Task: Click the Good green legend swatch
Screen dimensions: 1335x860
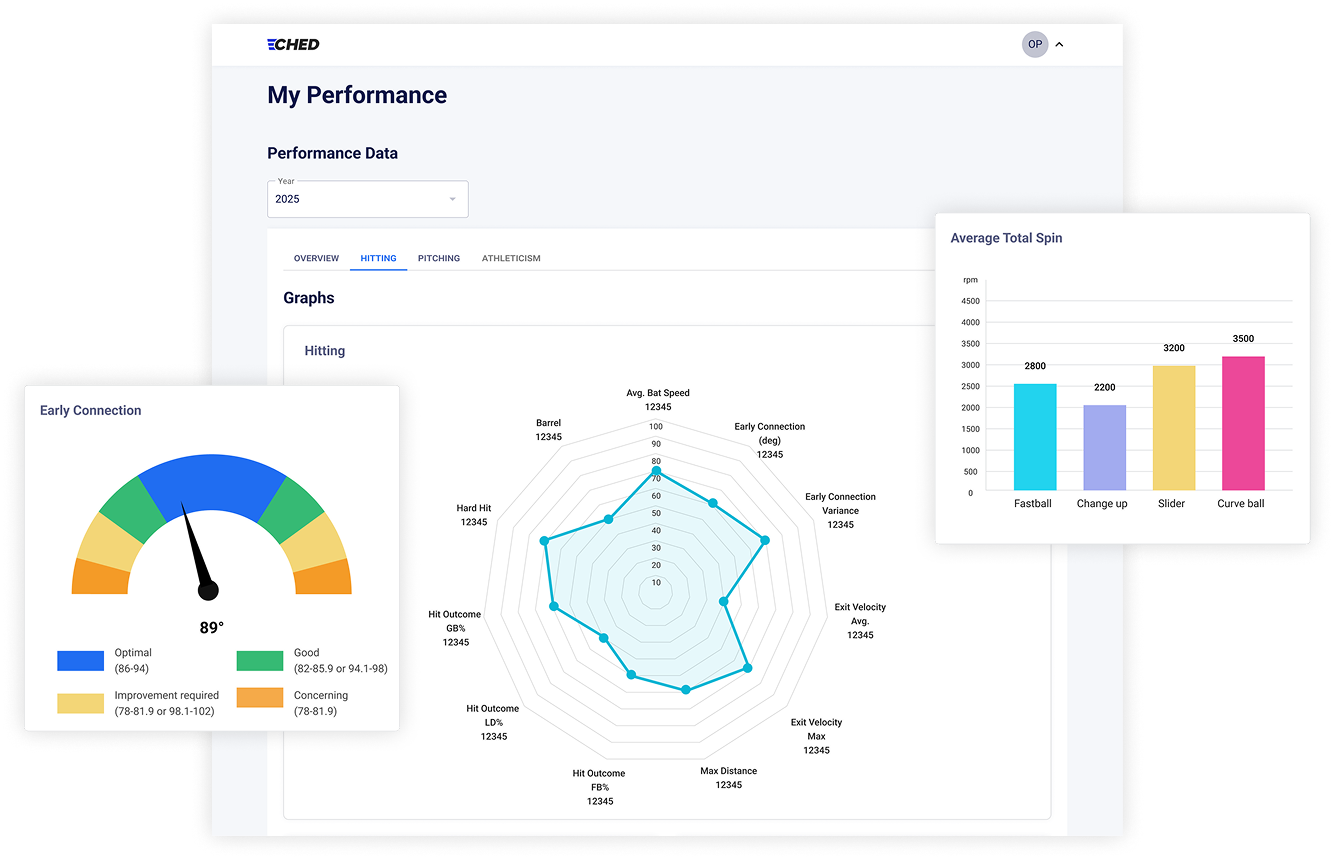Action: pos(259,660)
